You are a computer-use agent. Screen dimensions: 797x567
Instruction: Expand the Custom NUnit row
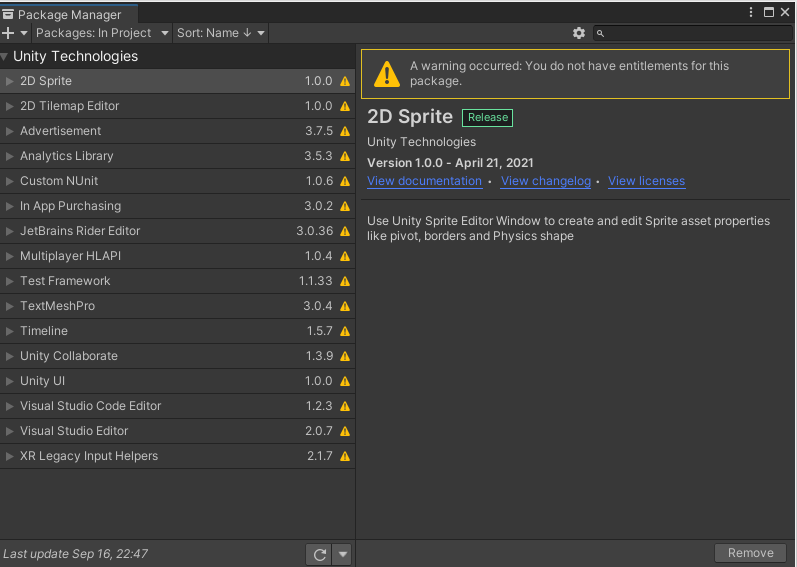[x=9, y=181]
